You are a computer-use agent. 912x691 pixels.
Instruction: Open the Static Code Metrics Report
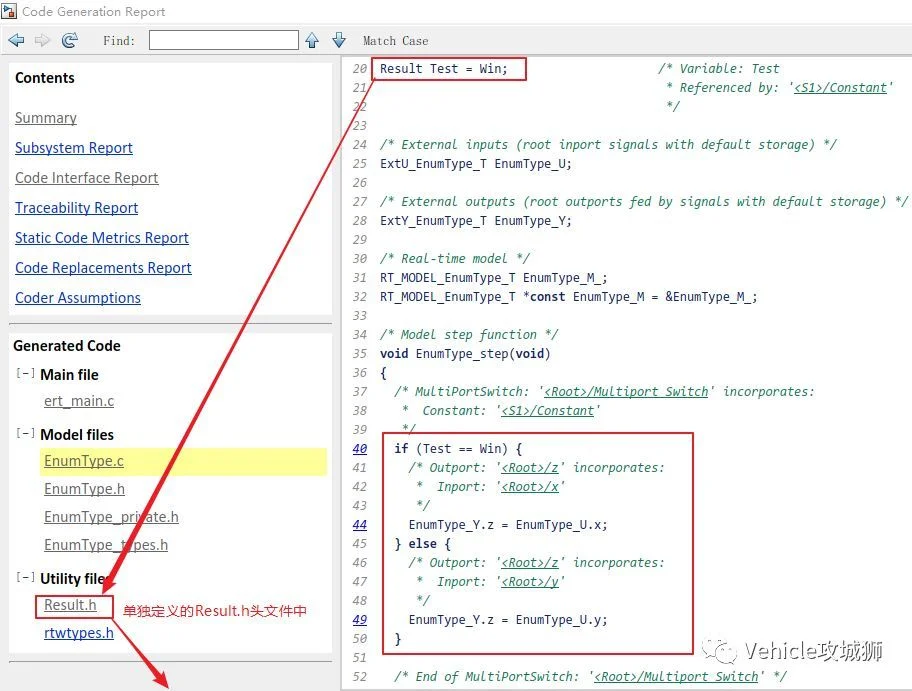102,238
